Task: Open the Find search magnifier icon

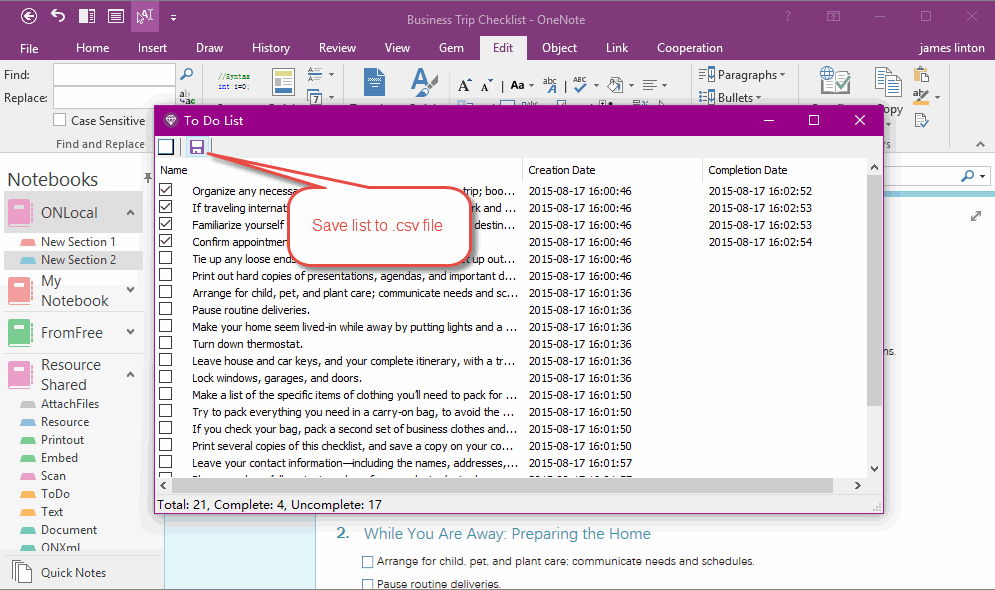Action: [x=186, y=73]
